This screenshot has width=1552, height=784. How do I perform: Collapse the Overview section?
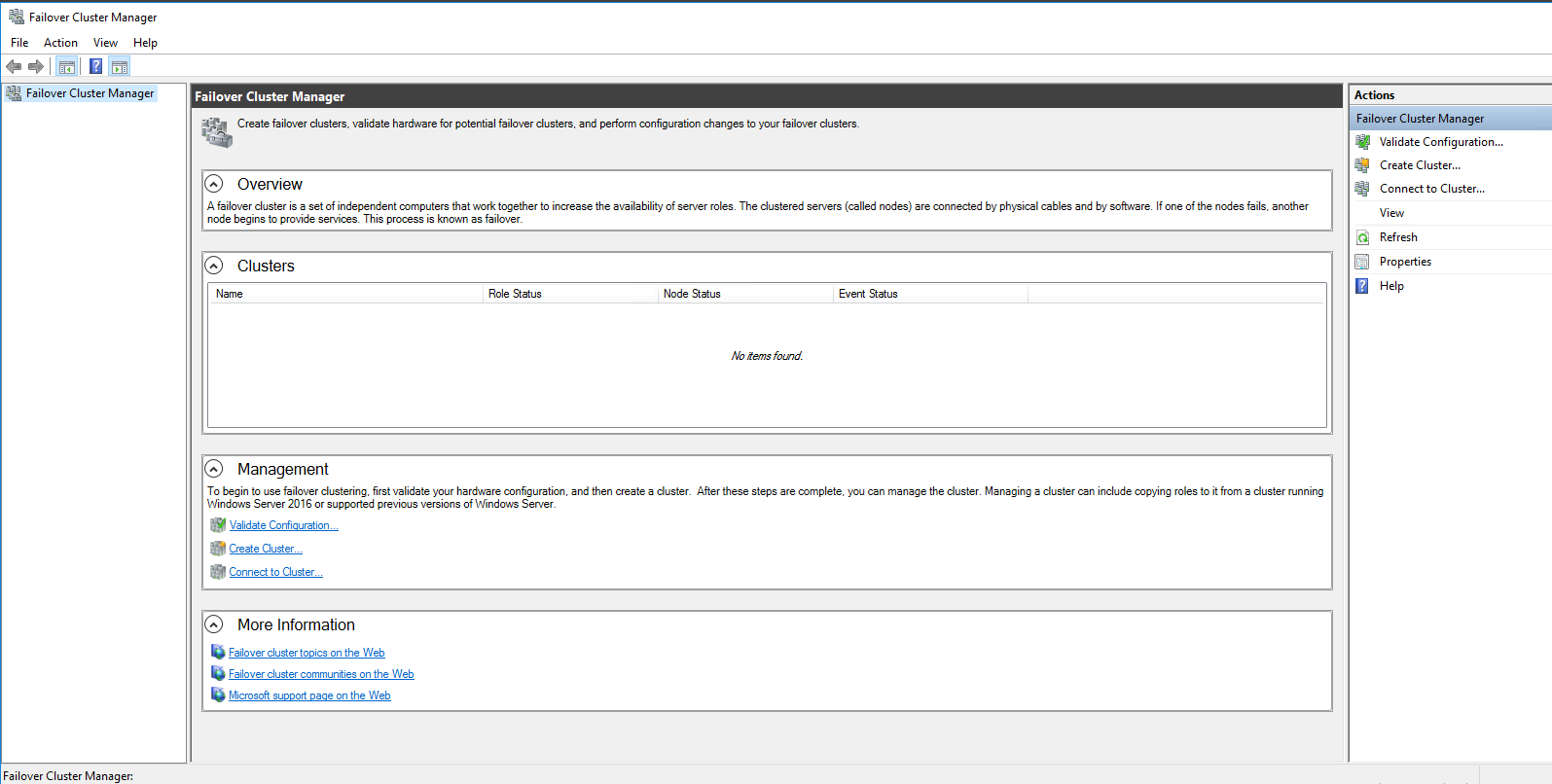tap(214, 184)
